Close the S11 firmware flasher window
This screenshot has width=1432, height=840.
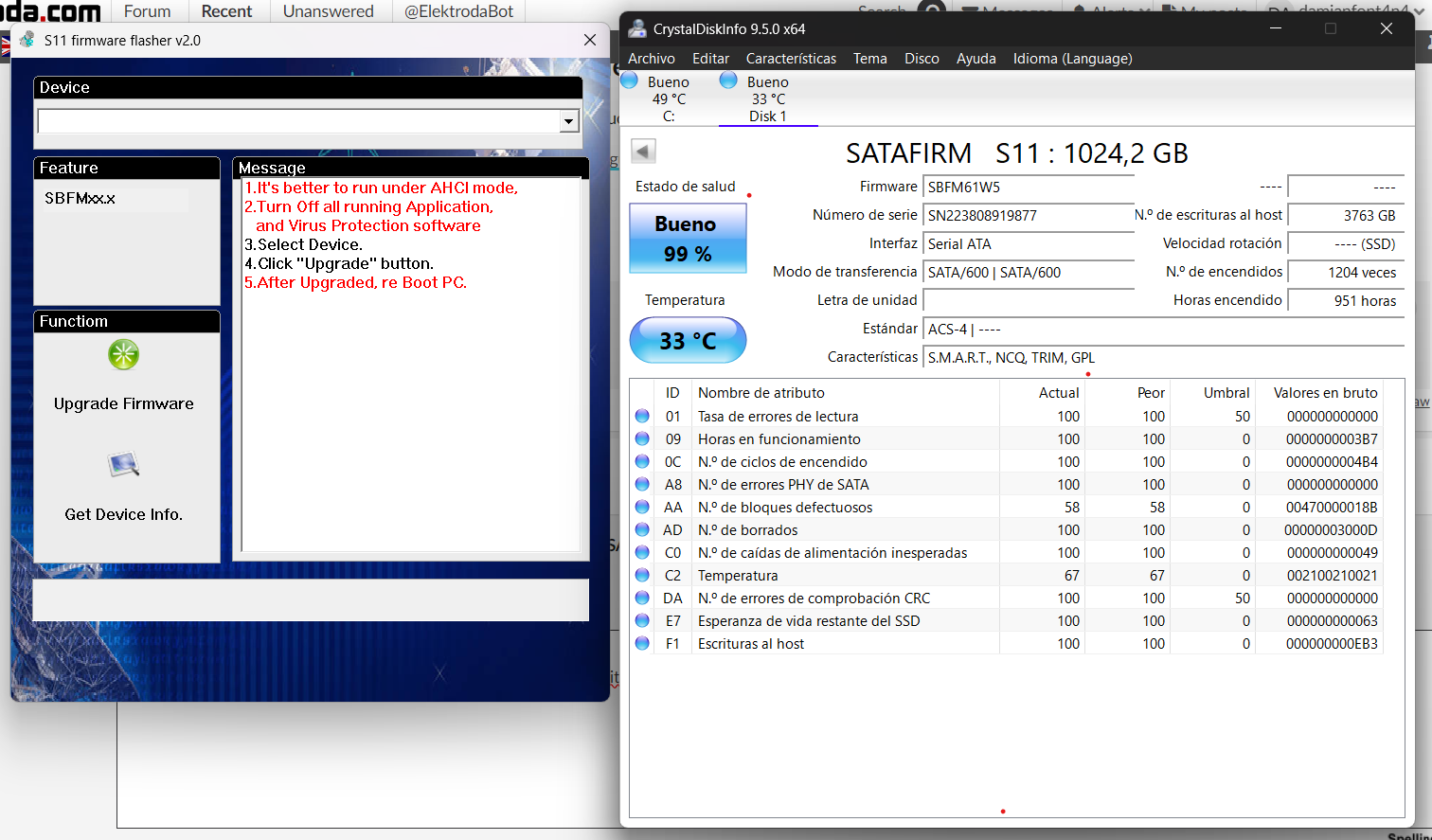click(x=590, y=40)
